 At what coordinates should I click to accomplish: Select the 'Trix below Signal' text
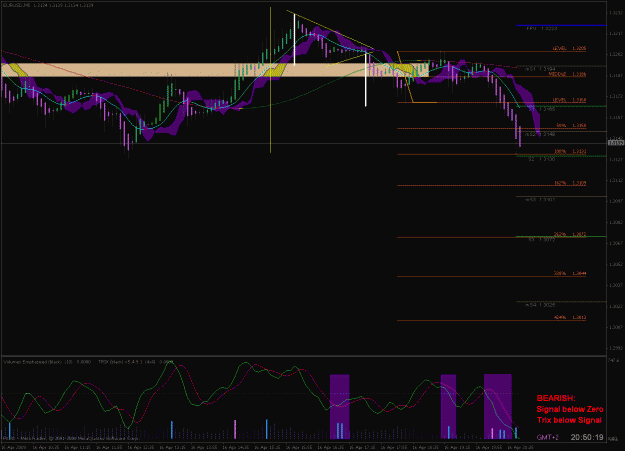(569, 420)
